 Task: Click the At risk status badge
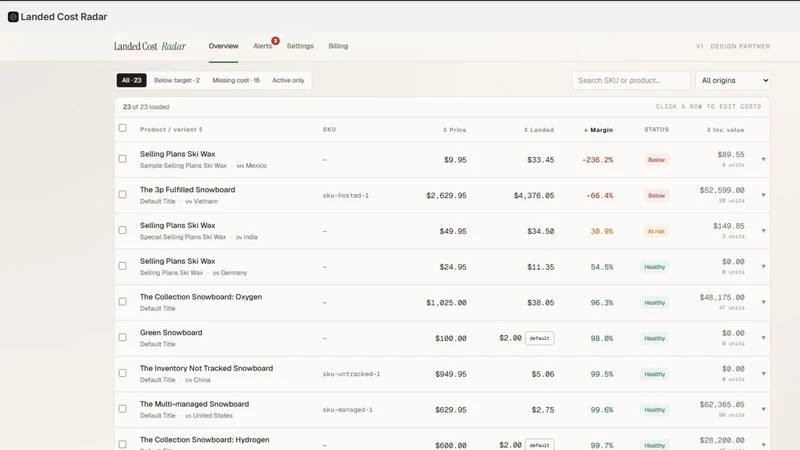coord(656,231)
